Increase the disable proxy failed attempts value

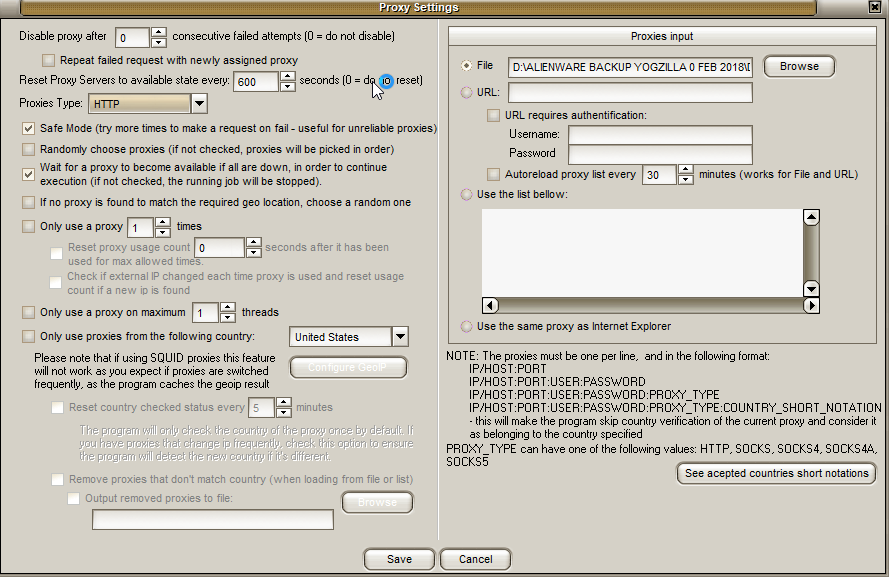(x=159, y=32)
